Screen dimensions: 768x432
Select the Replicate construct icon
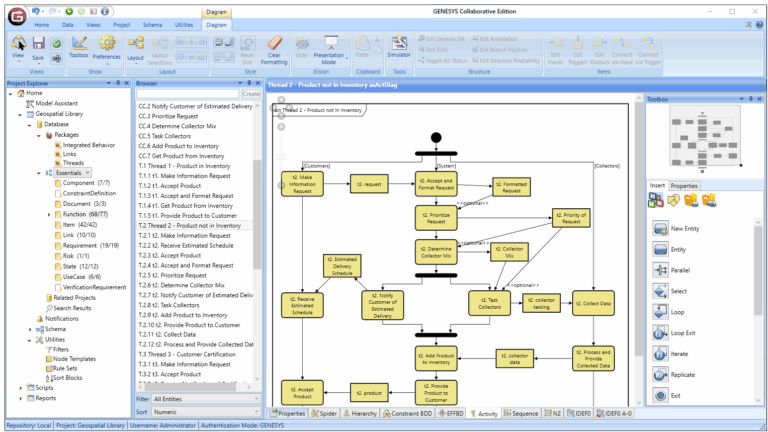coord(660,374)
